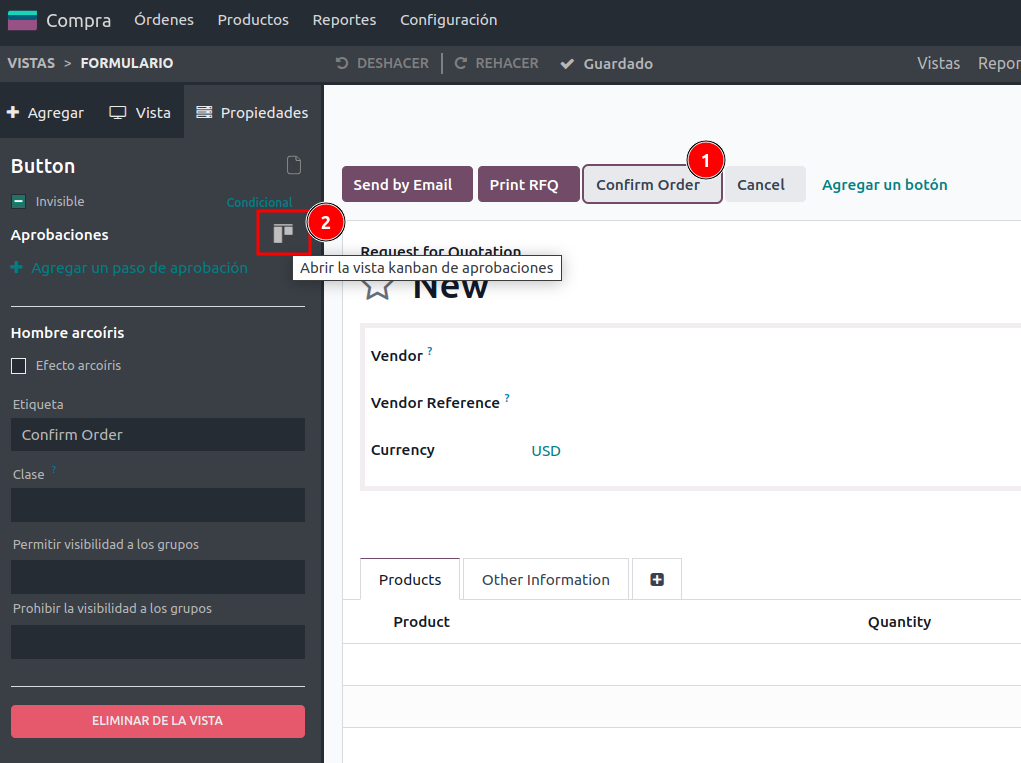
Task: Open the Products tab
Action: (x=410, y=579)
